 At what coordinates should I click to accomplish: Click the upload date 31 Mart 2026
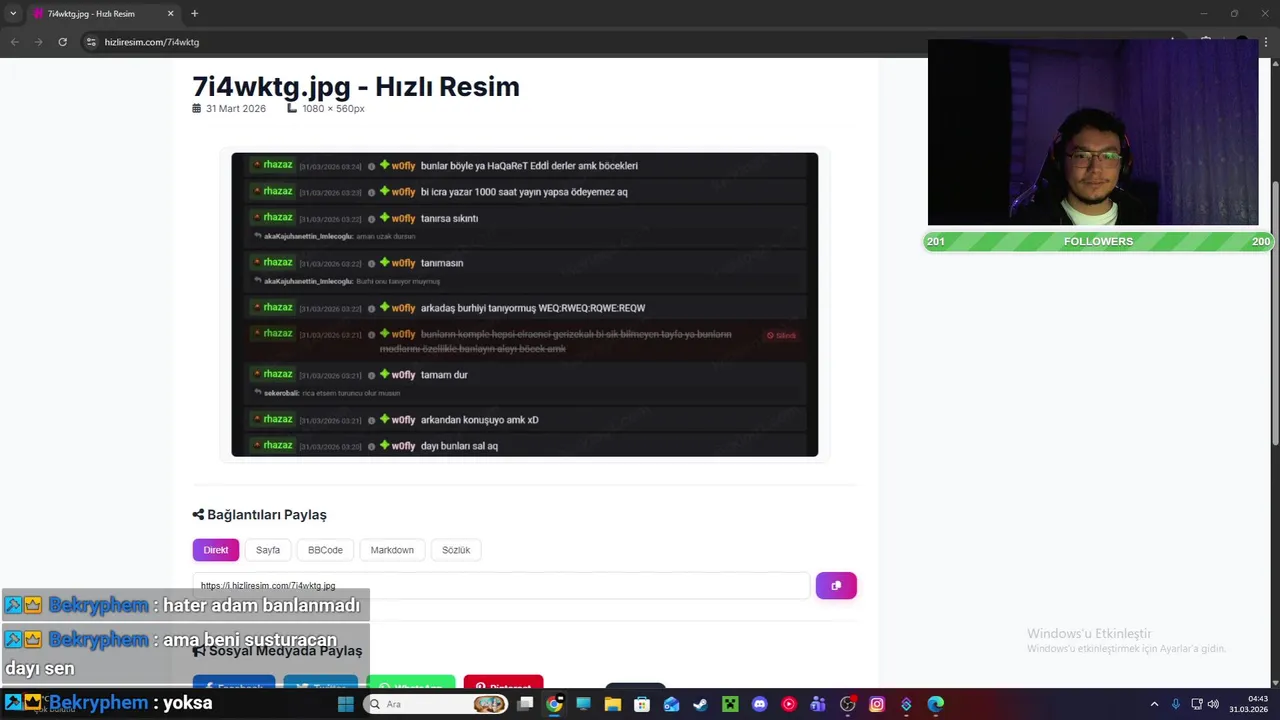[229, 109]
